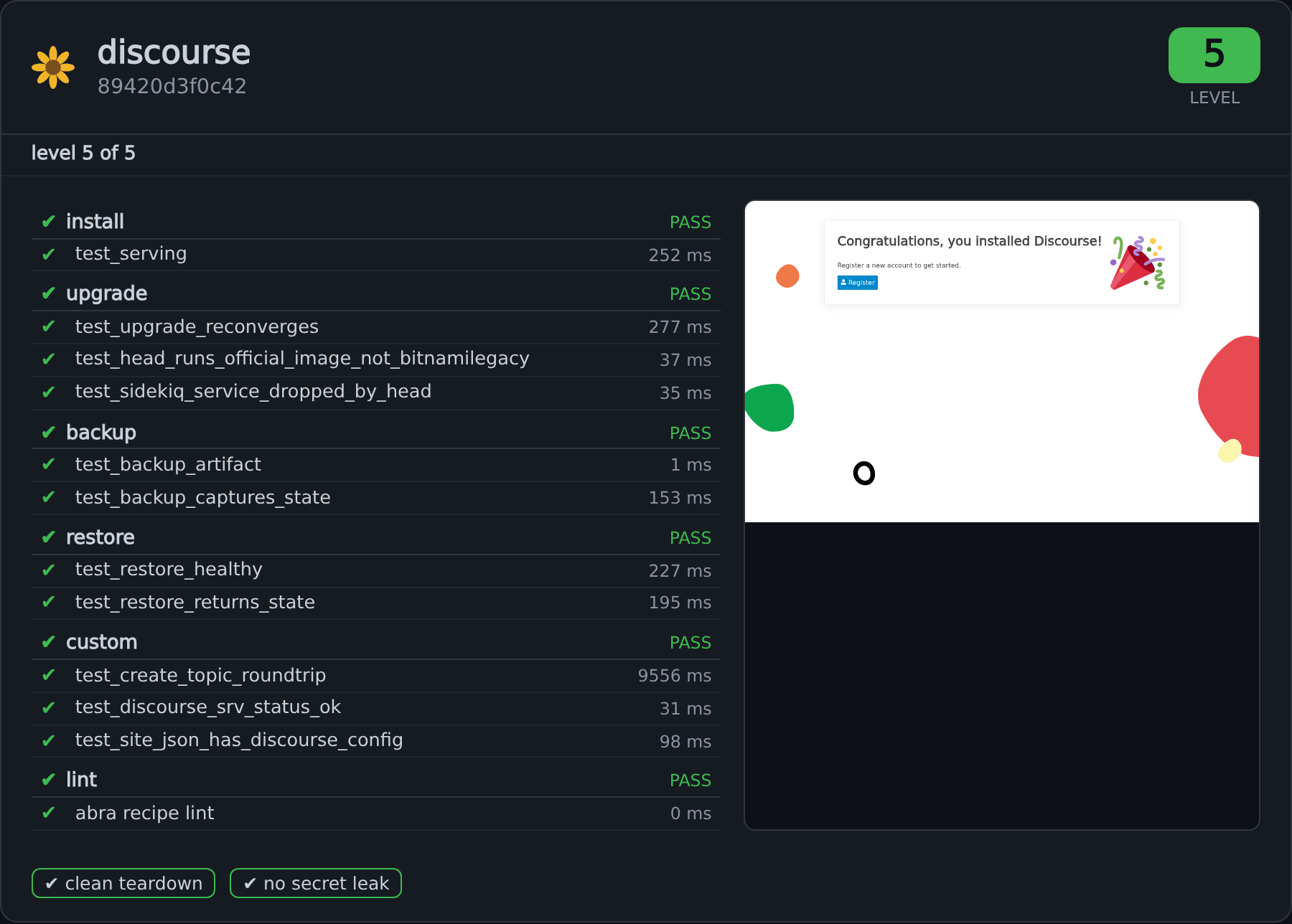Select the checkmark beside the custom section

pyautogui.click(x=49, y=642)
